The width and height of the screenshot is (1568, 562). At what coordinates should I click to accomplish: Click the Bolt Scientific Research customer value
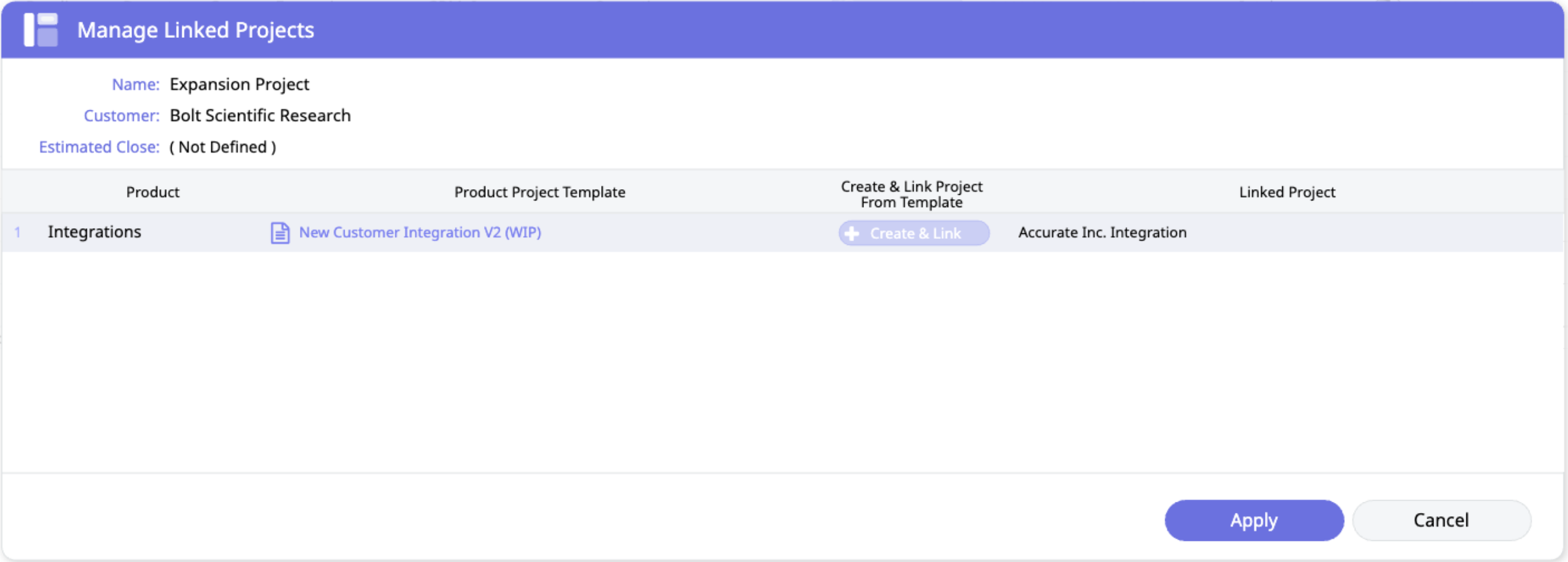(x=260, y=116)
